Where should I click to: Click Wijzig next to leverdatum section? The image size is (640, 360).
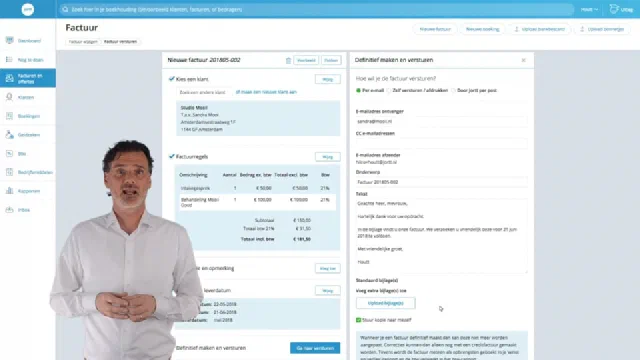pyautogui.click(x=328, y=291)
